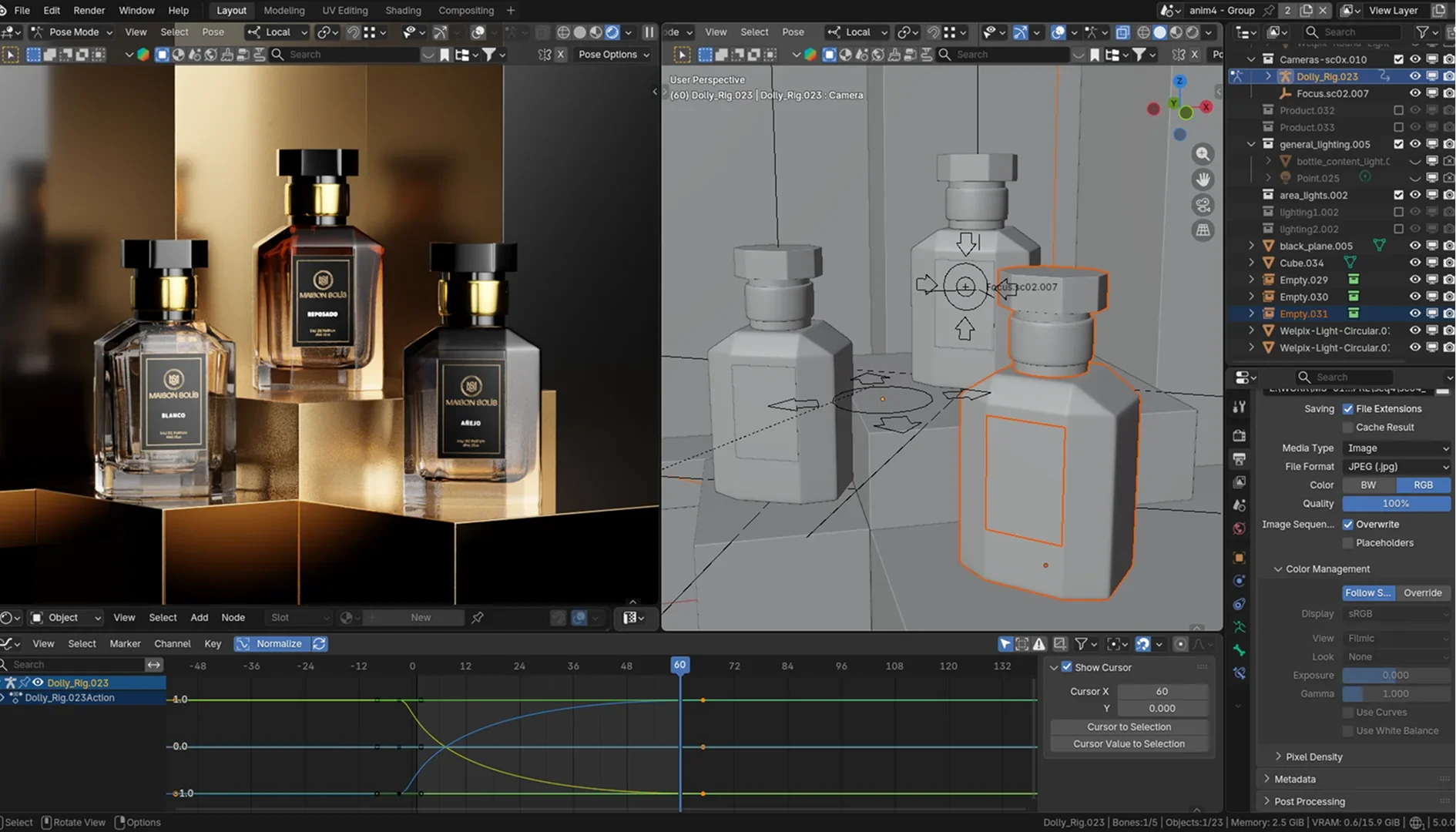Screen dimensions: 1456x832
Task: Switch to the UV Editing workspace tab
Action: tap(345, 11)
